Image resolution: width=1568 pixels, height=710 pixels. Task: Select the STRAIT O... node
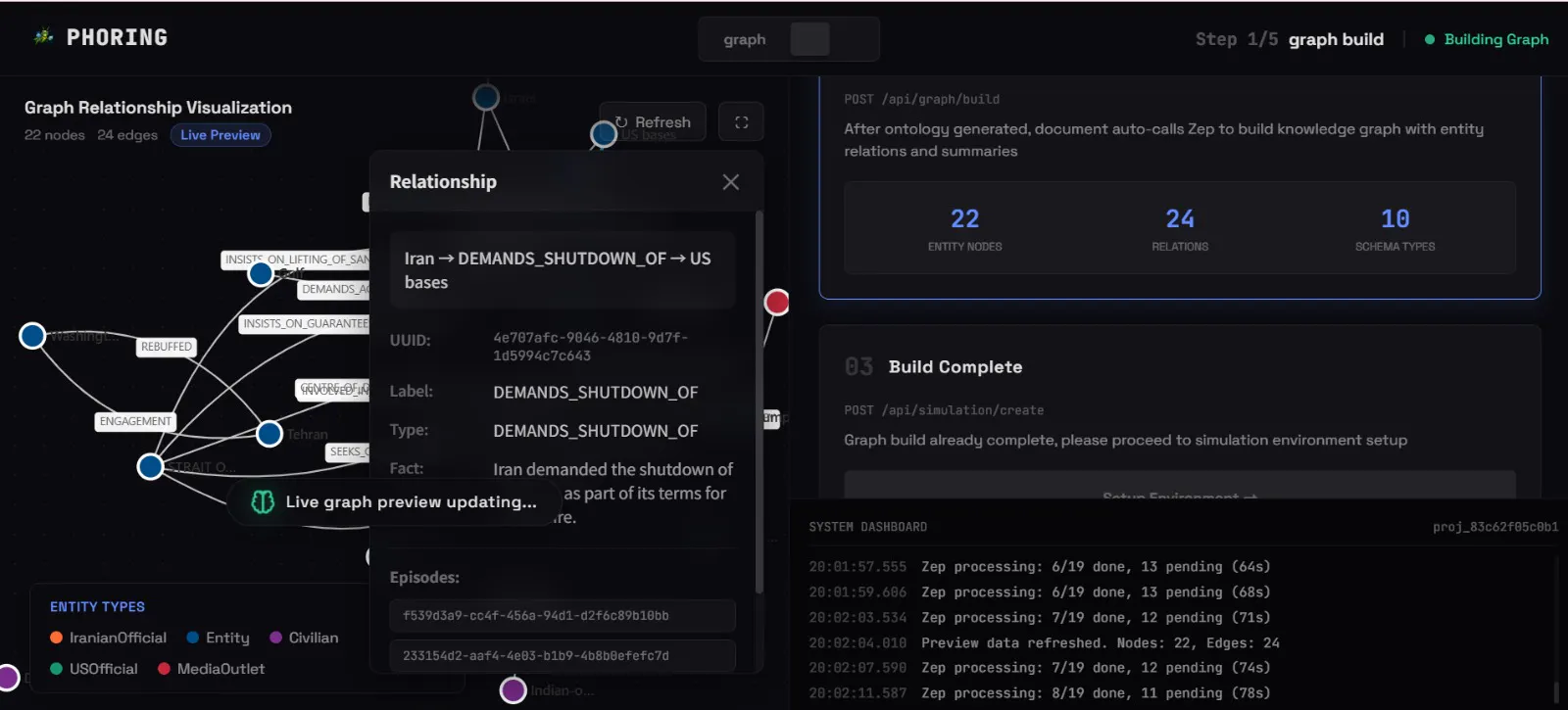(150, 466)
